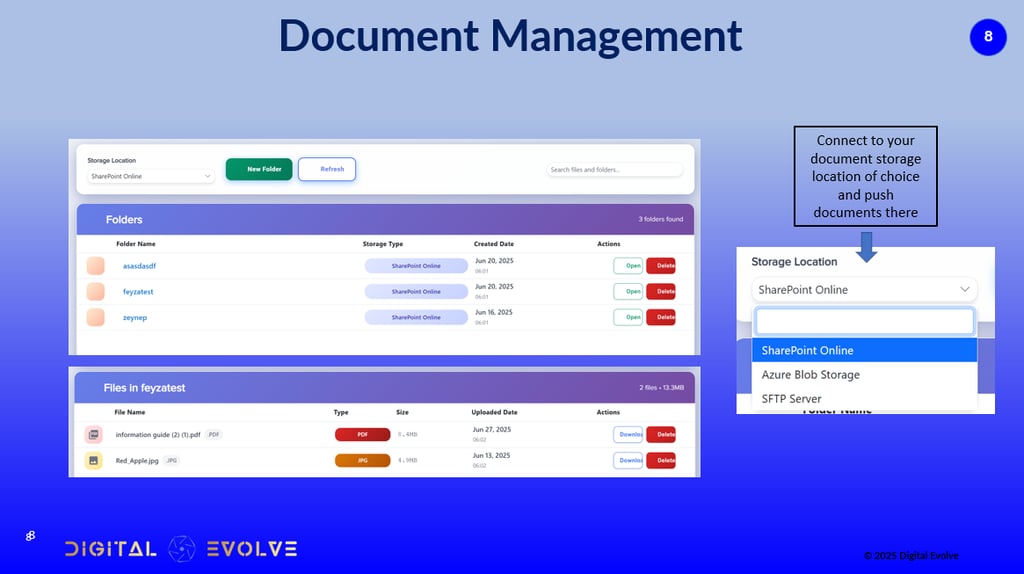Click the Uploaded Date column header

pos(494,412)
